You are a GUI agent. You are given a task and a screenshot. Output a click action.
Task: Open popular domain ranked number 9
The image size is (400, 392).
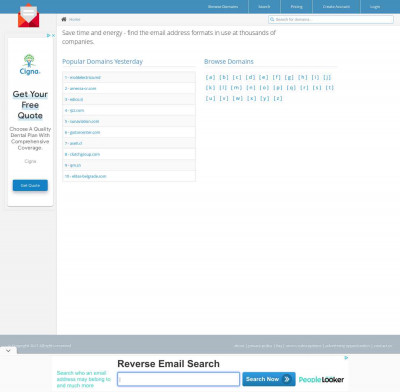click(x=73, y=165)
